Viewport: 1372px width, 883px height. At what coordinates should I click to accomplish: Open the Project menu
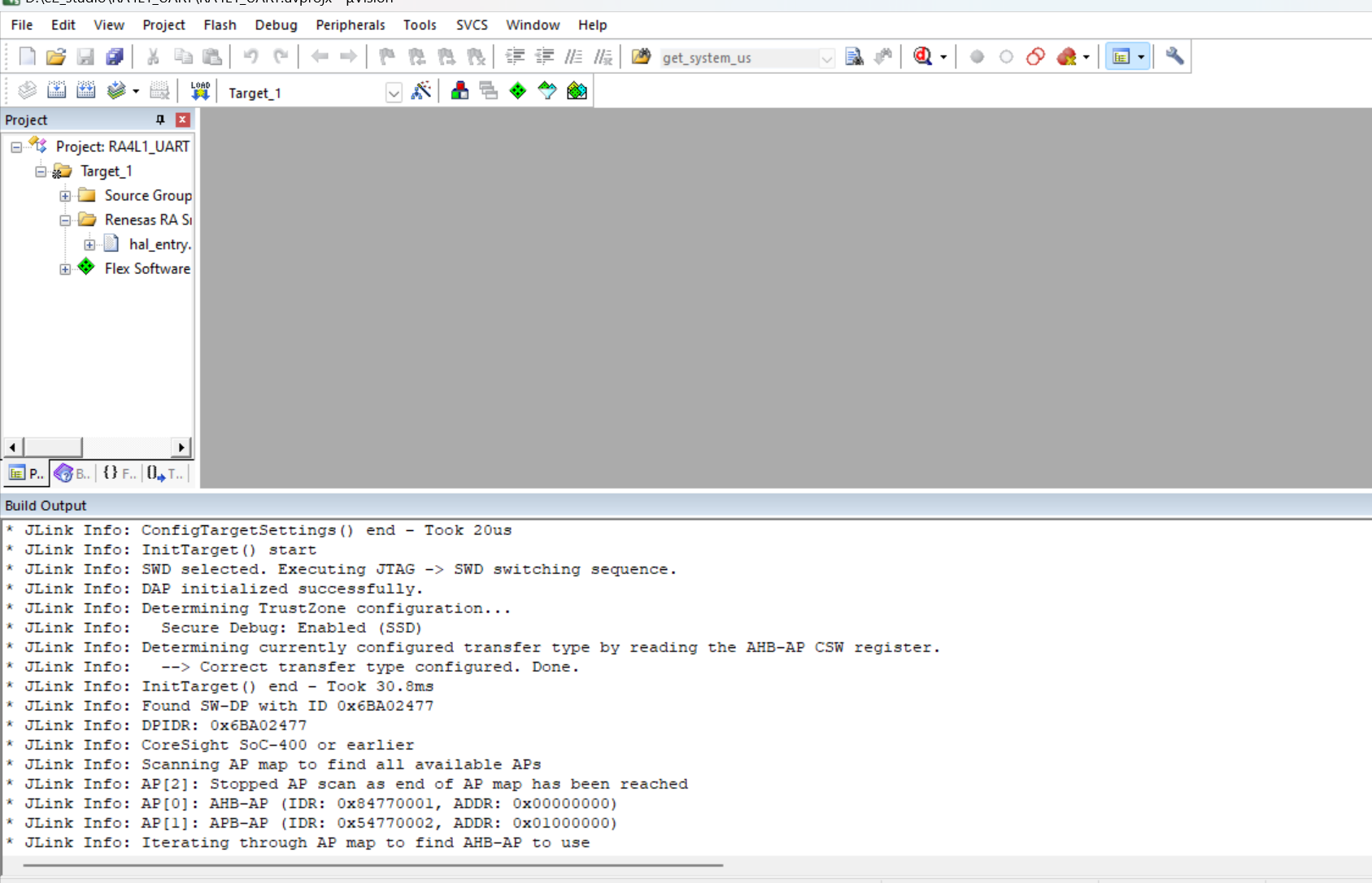coord(164,25)
